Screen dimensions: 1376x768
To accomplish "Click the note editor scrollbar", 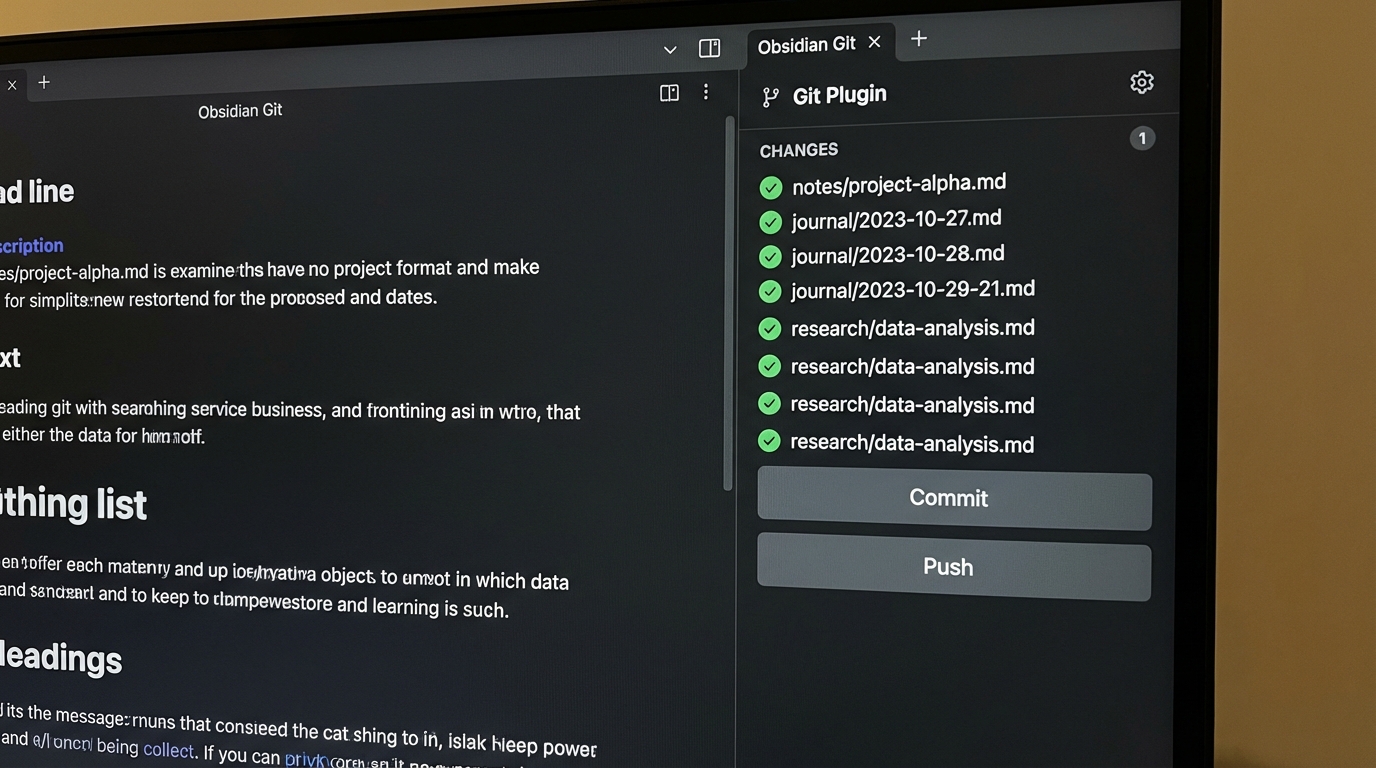I will [729, 303].
